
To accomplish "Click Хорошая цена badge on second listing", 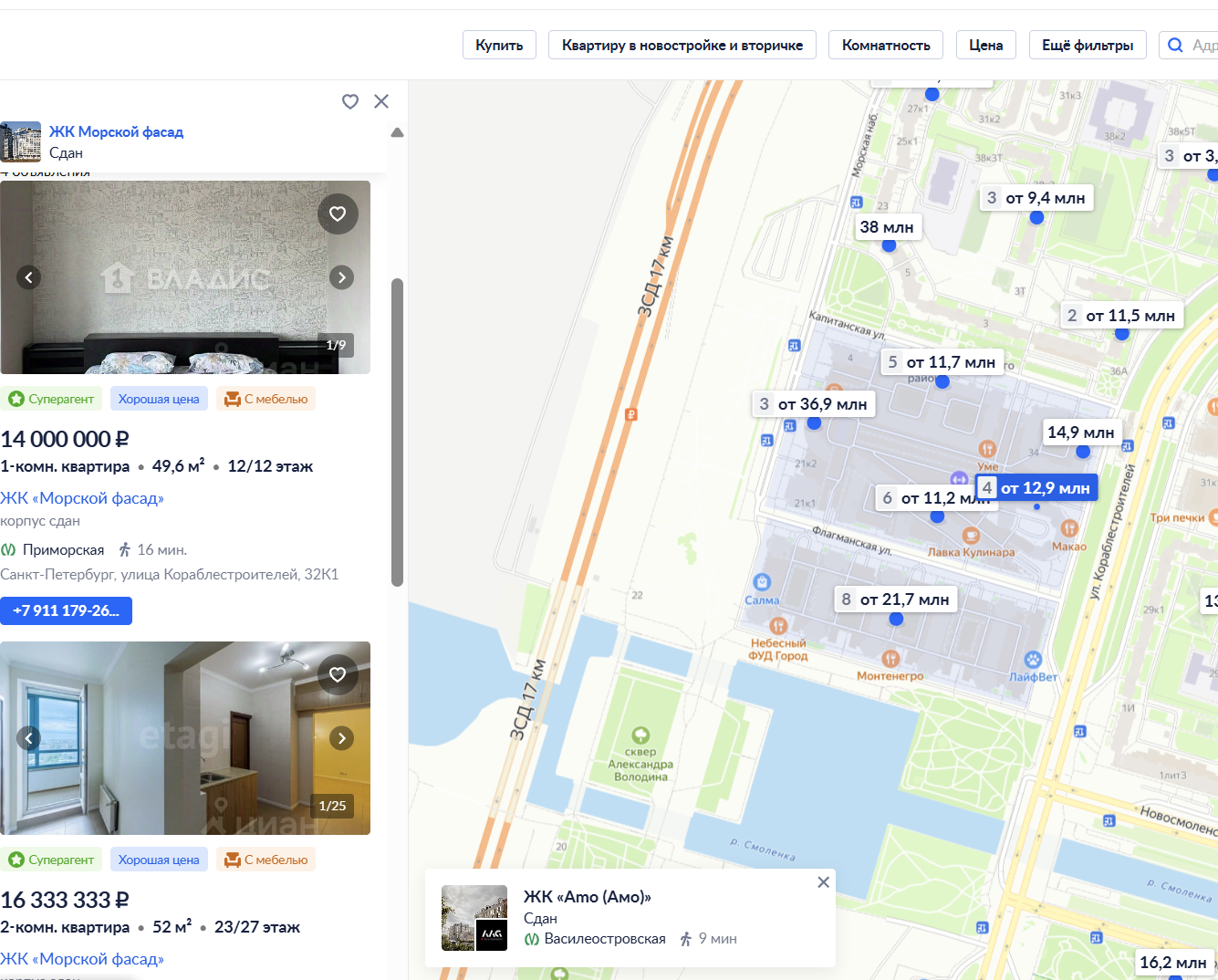I will pos(159,860).
